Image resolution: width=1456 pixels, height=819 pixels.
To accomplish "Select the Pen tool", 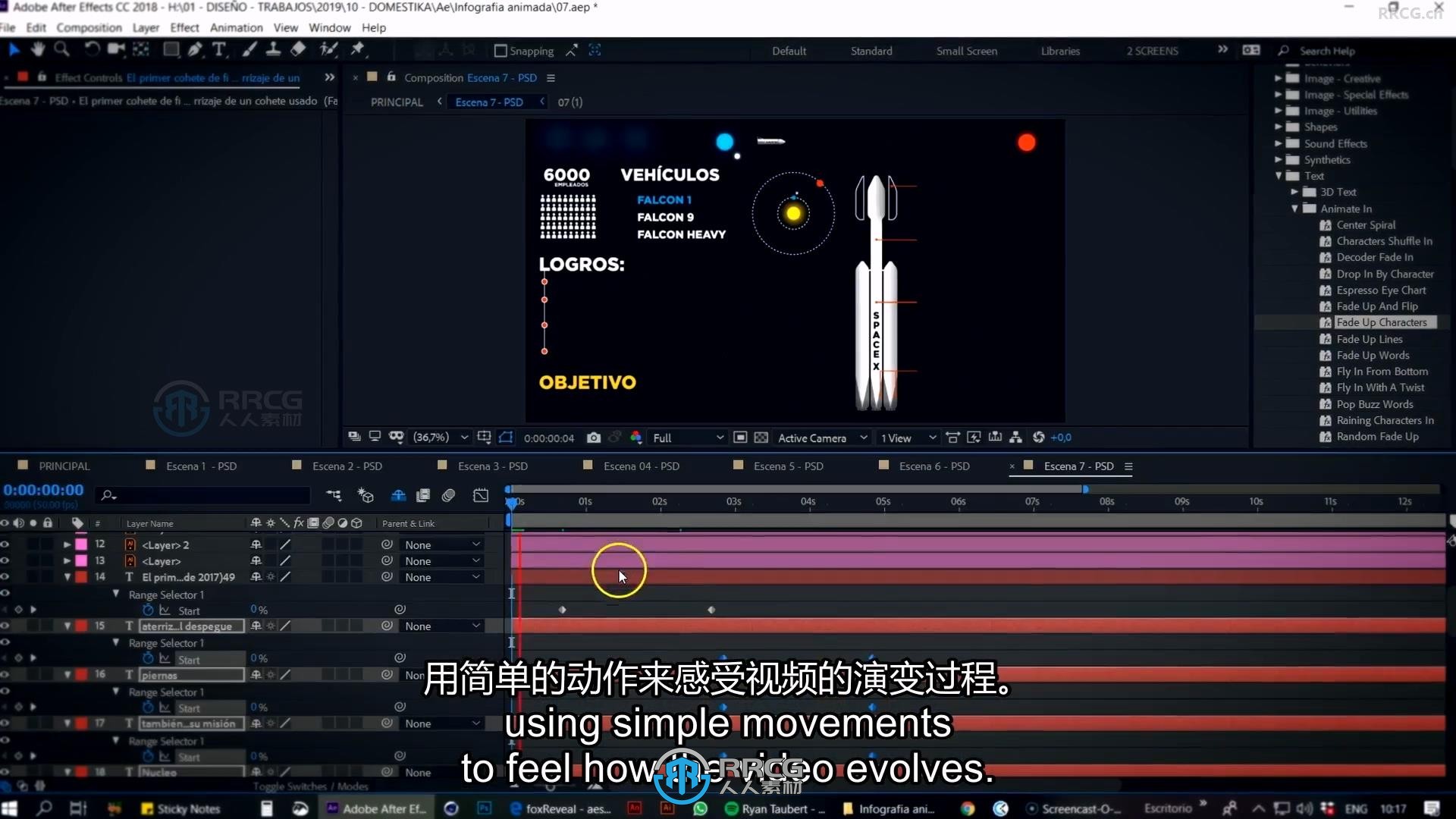I will [x=195, y=50].
